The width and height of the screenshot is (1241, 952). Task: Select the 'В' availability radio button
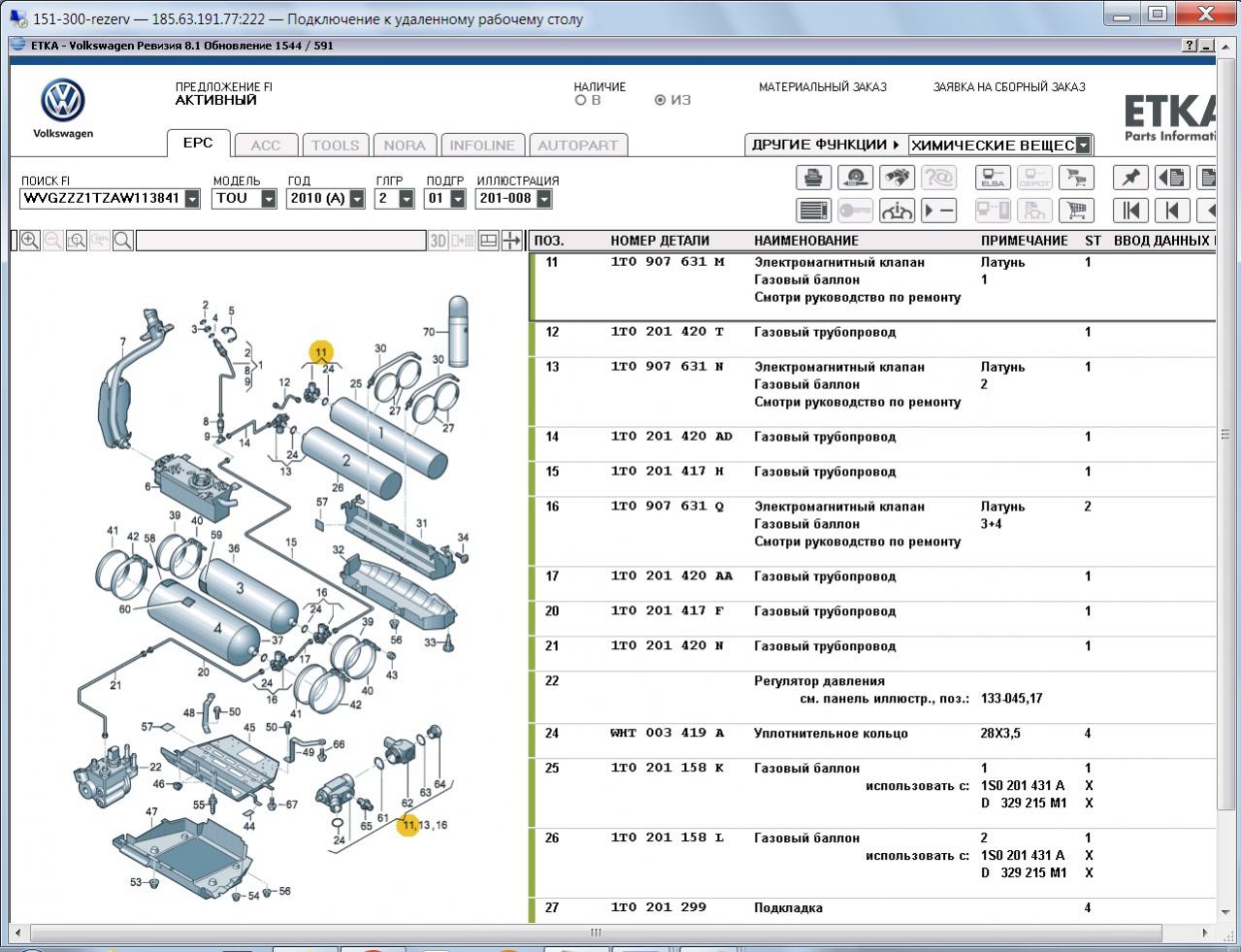pyautogui.click(x=581, y=100)
